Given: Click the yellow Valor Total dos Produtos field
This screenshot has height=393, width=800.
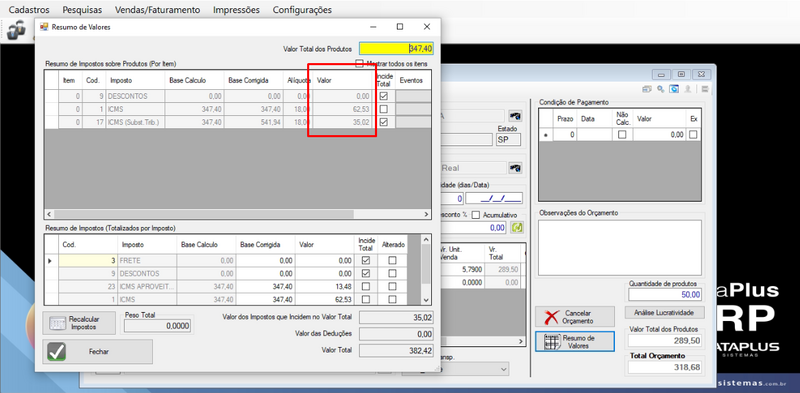Looking at the screenshot, I should [x=396, y=48].
